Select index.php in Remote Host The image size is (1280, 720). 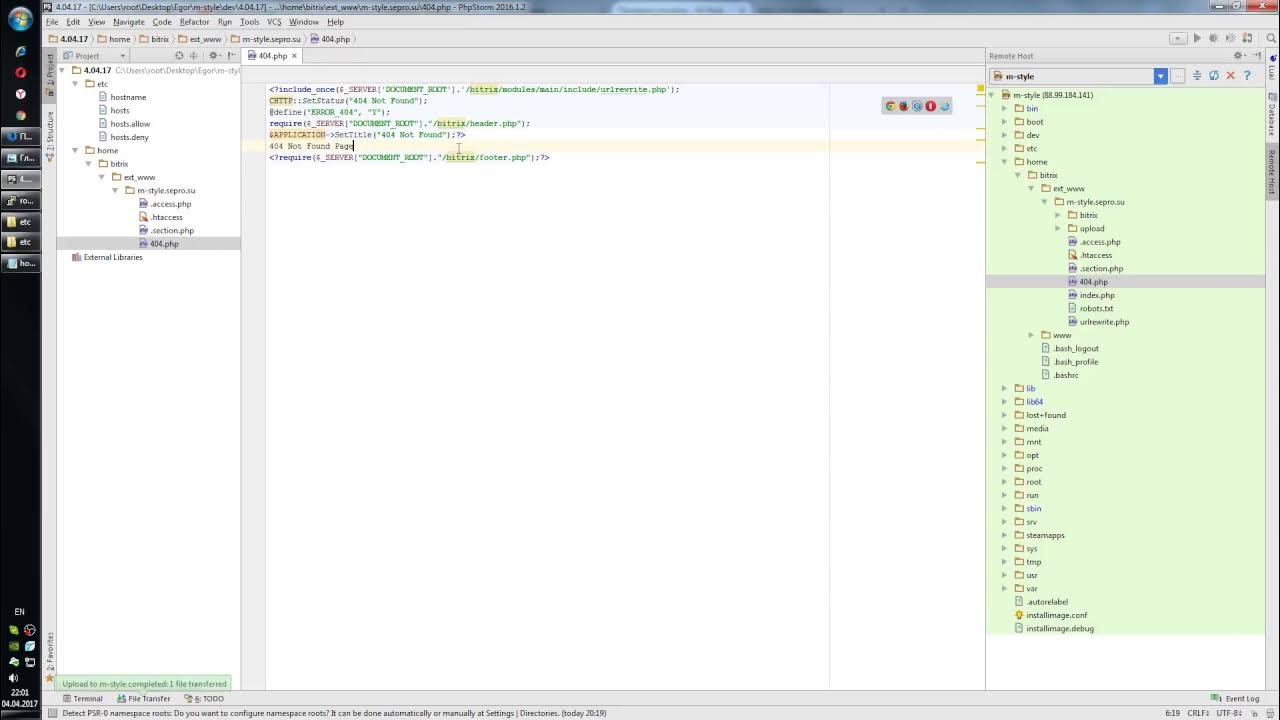[x=1090, y=295]
